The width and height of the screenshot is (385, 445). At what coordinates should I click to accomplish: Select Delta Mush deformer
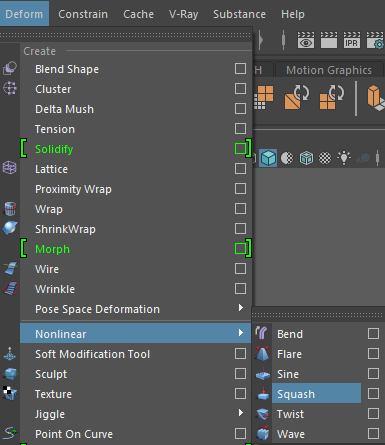point(64,109)
